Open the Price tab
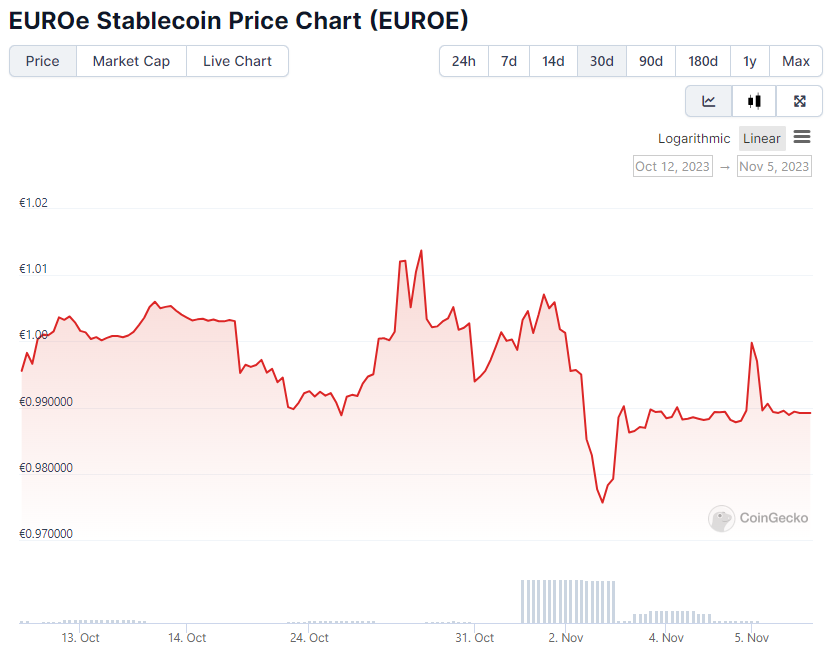This screenshot has width=827, height=649. pos(43,61)
